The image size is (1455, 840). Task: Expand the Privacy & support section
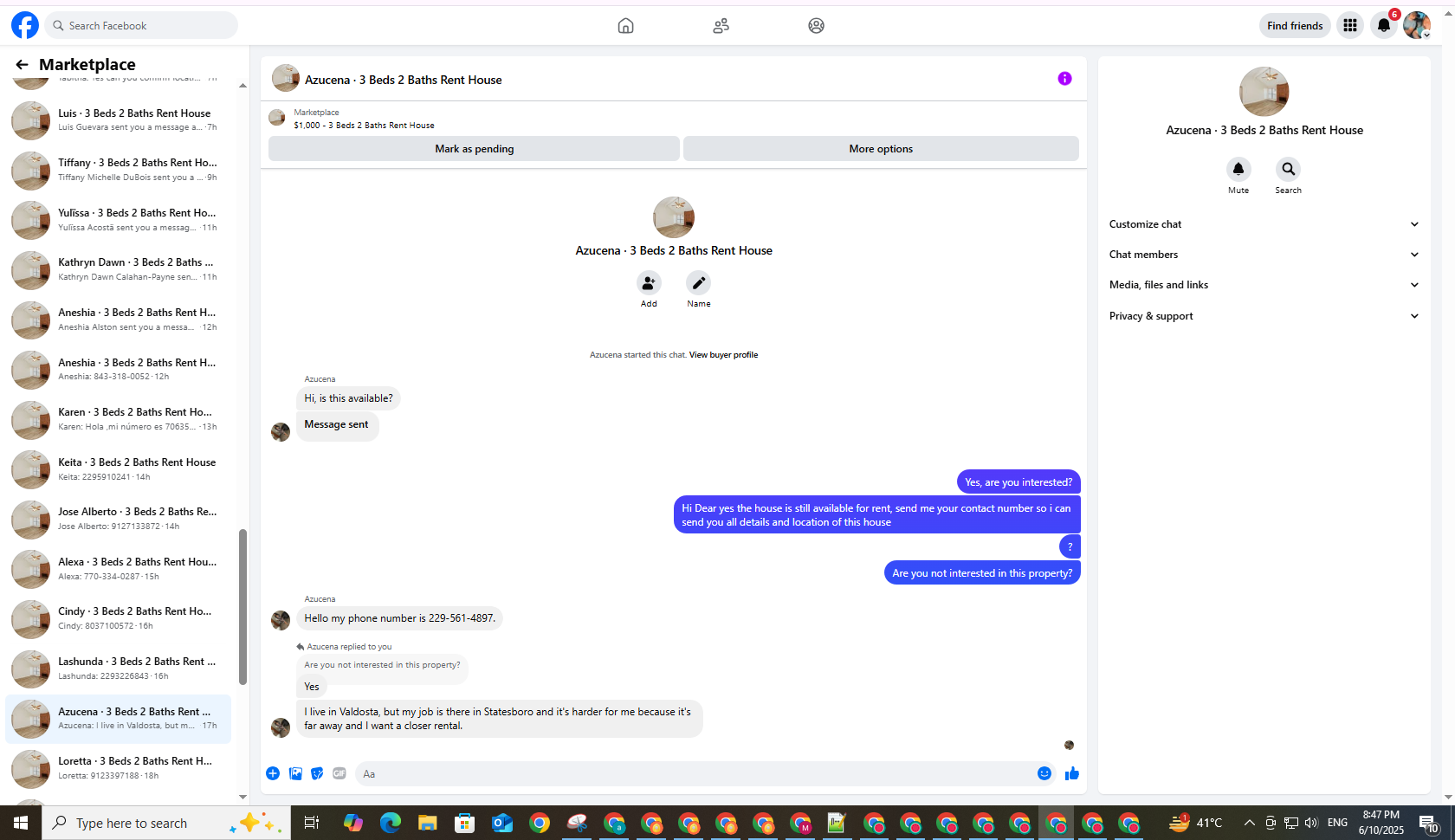(x=1264, y=316)
